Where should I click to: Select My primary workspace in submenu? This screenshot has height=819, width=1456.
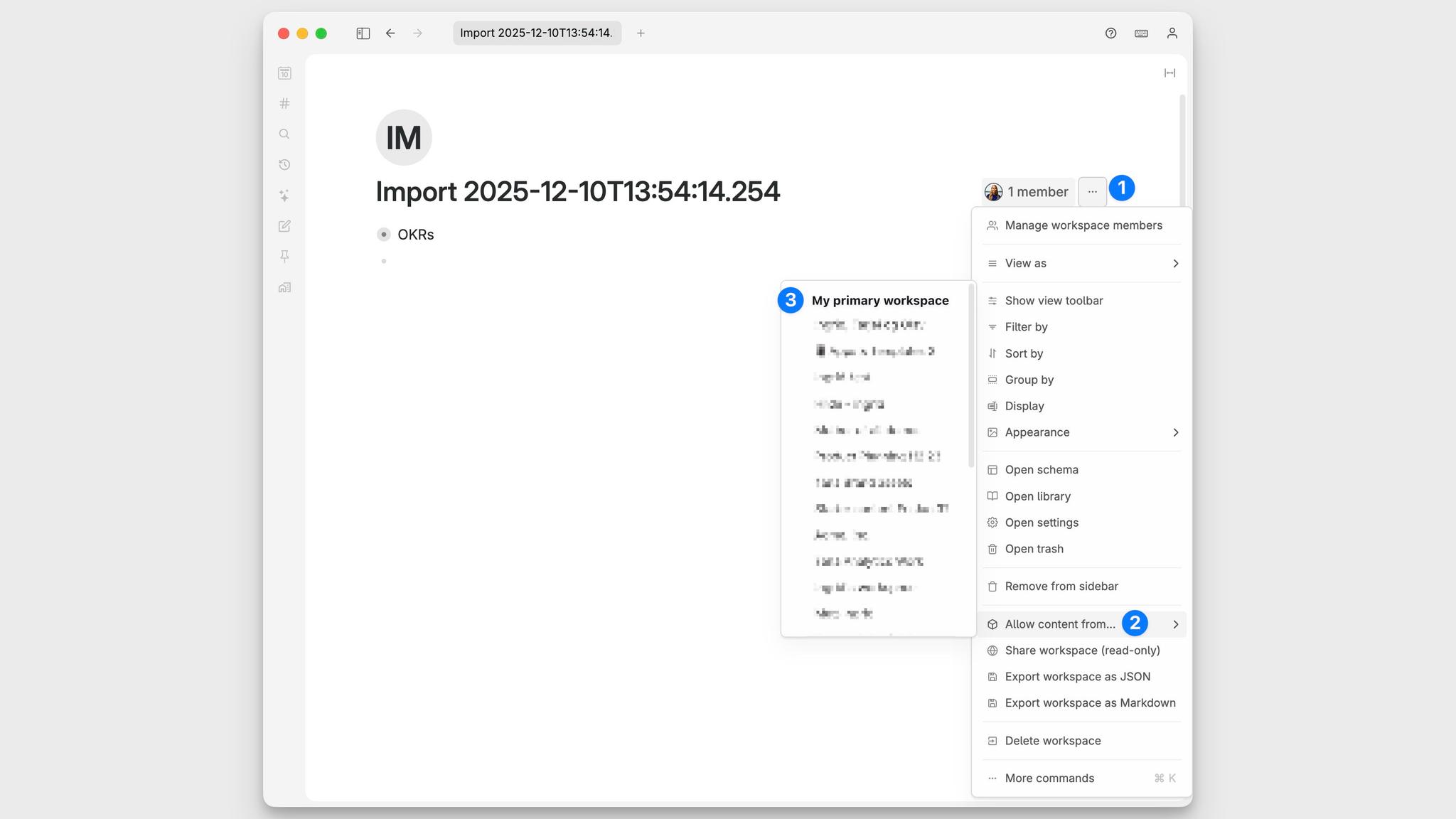(880, 301)
